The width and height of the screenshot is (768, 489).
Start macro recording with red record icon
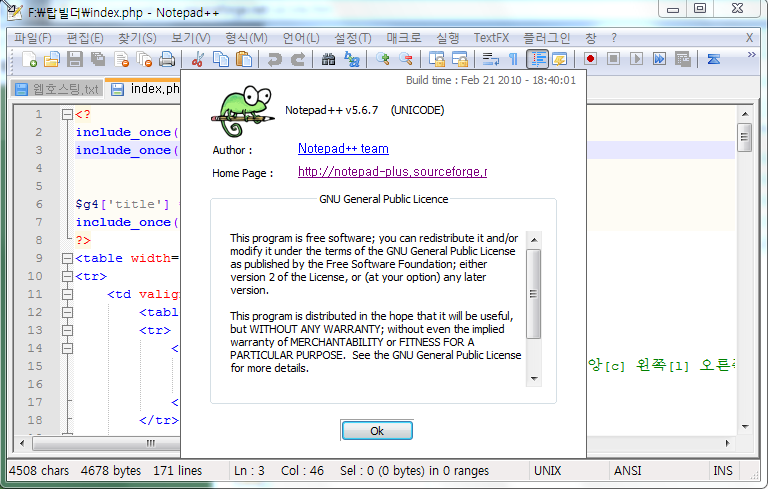591,60
